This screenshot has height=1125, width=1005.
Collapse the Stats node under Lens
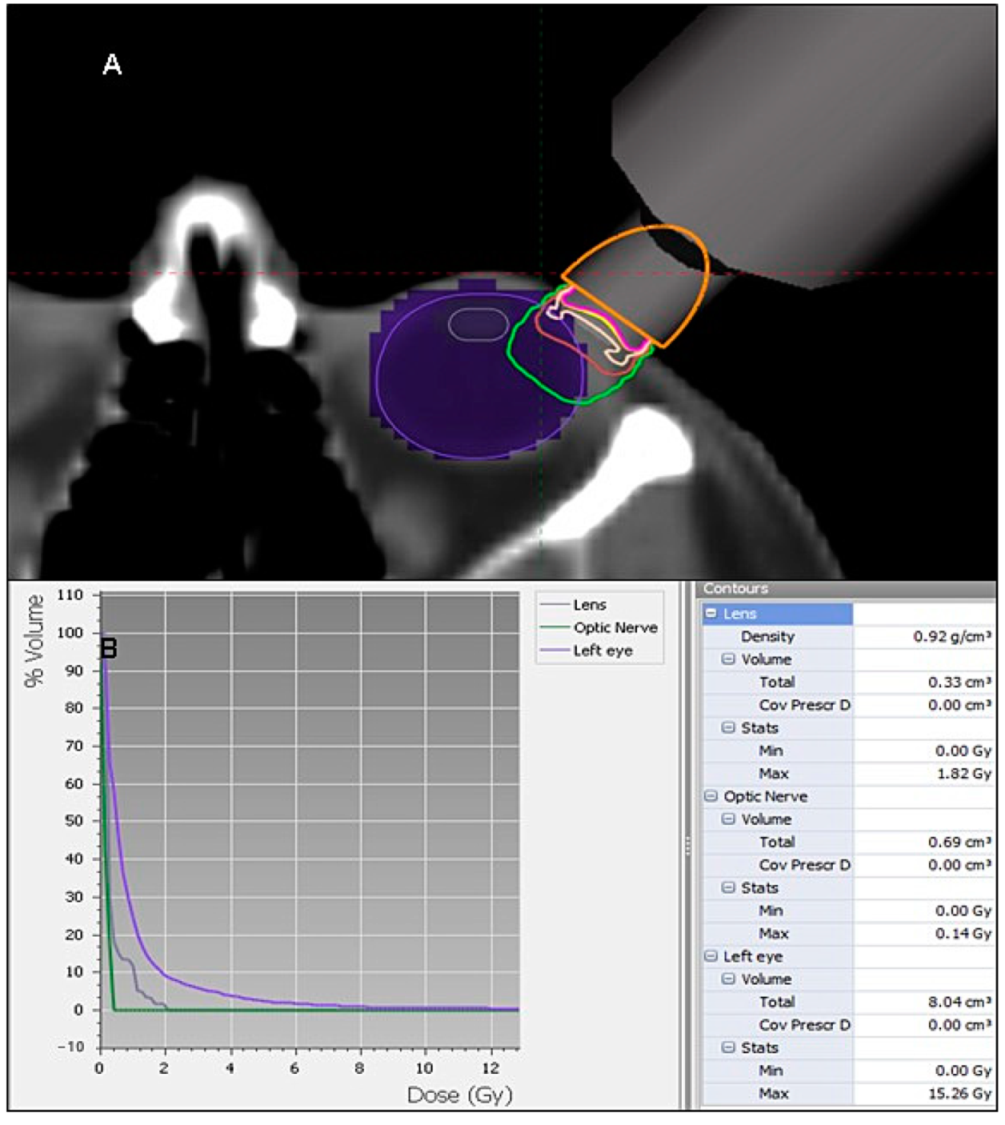[729, 728]
